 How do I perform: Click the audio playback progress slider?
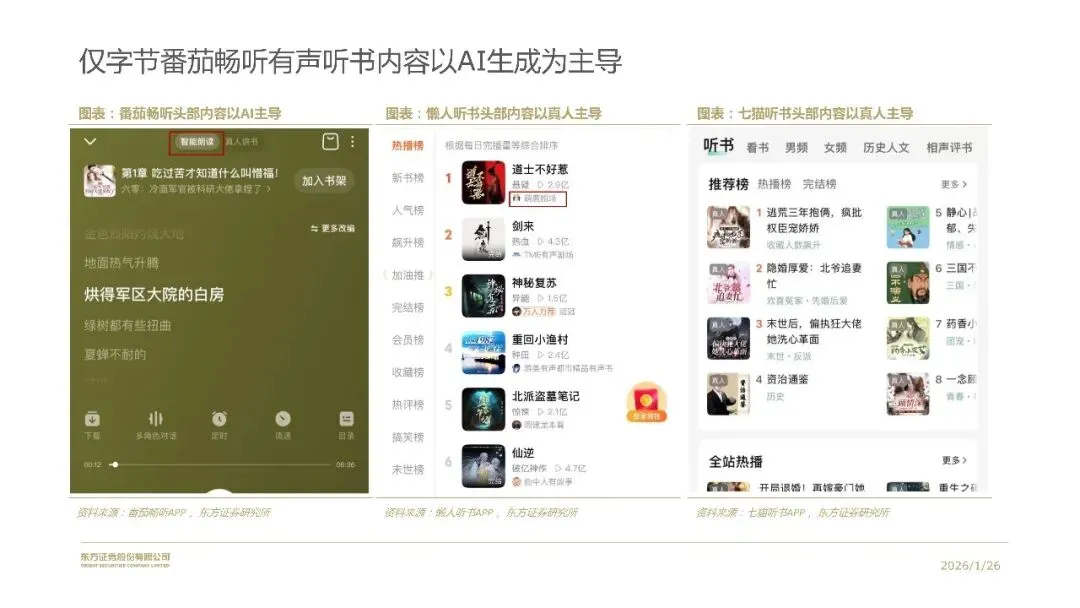pyautogui.click(x=219, y=465)
